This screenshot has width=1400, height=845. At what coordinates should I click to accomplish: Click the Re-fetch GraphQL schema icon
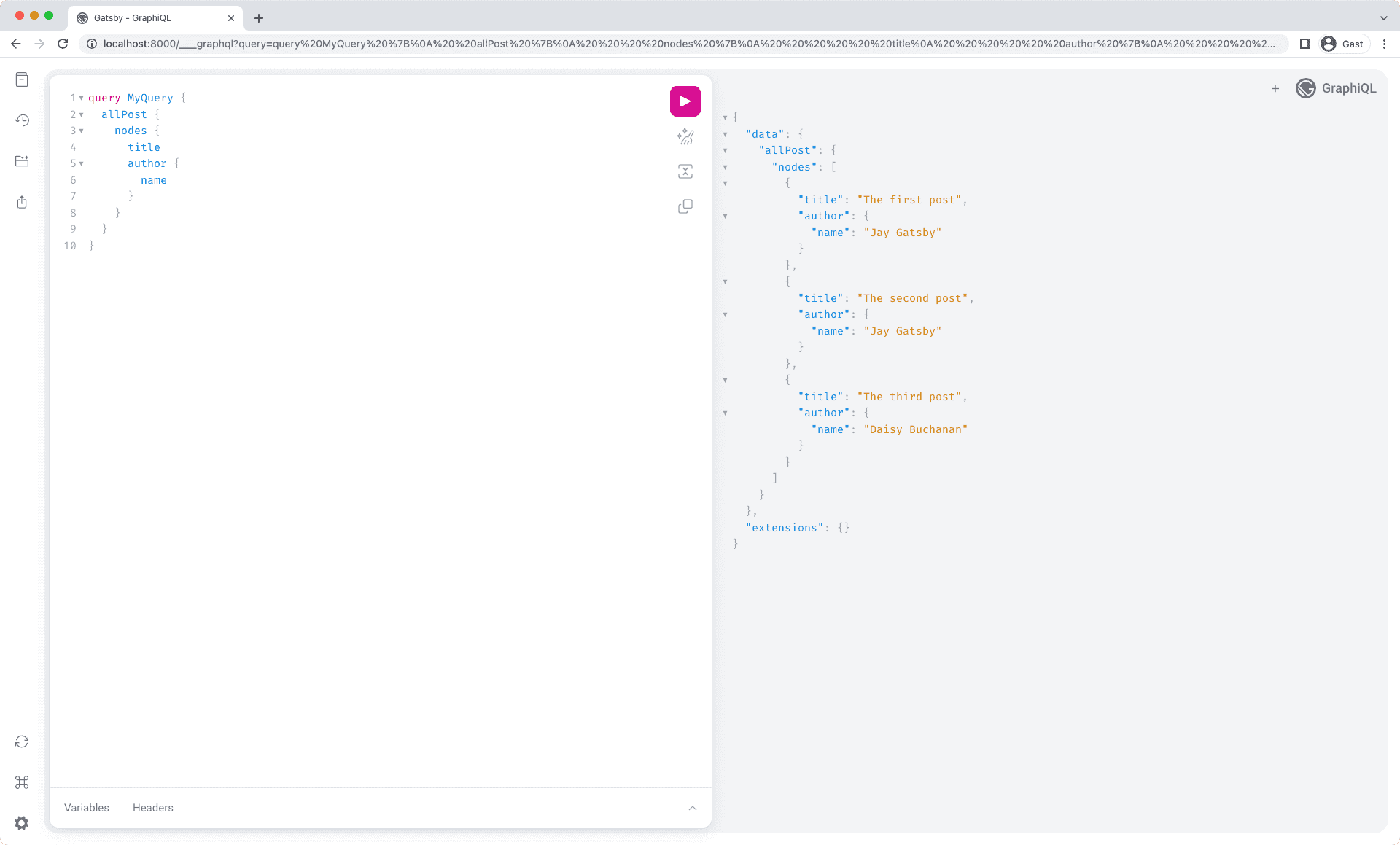click(22, 741)
